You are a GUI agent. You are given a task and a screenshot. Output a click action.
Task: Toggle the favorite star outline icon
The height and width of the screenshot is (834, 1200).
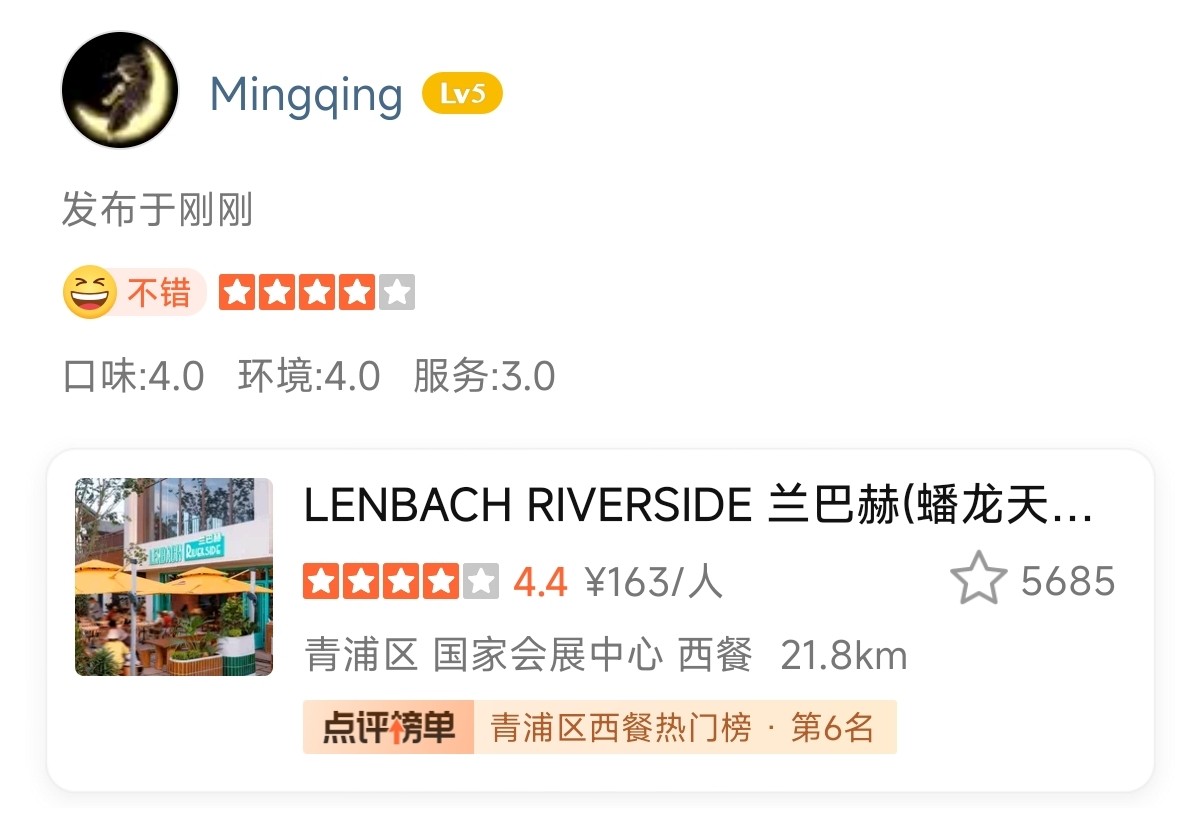pos(978,579)
